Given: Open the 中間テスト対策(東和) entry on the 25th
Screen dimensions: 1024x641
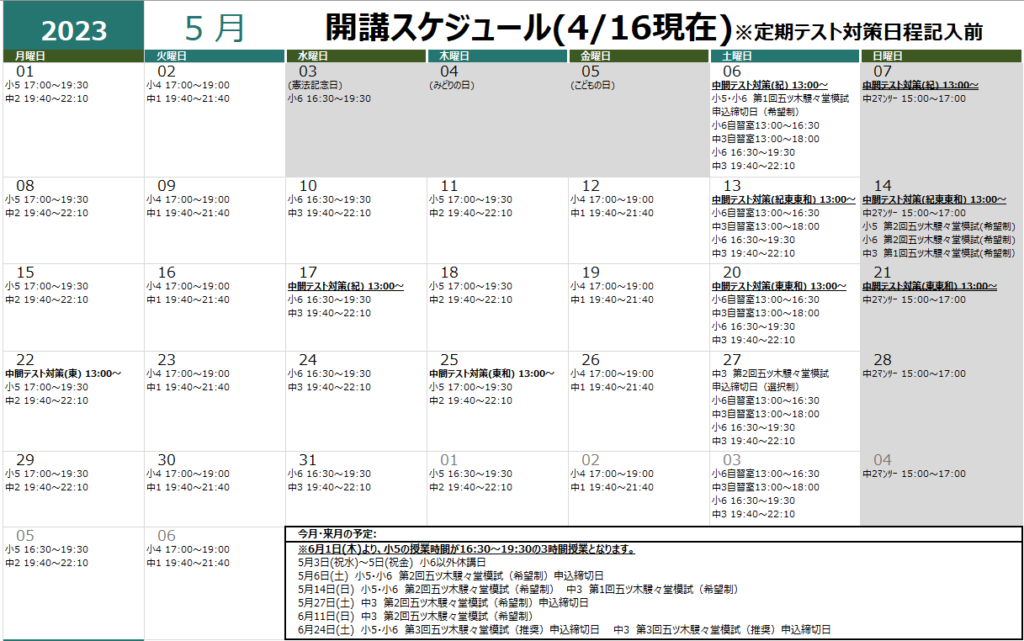Looking at the screenshot, I should click(491, 374).
